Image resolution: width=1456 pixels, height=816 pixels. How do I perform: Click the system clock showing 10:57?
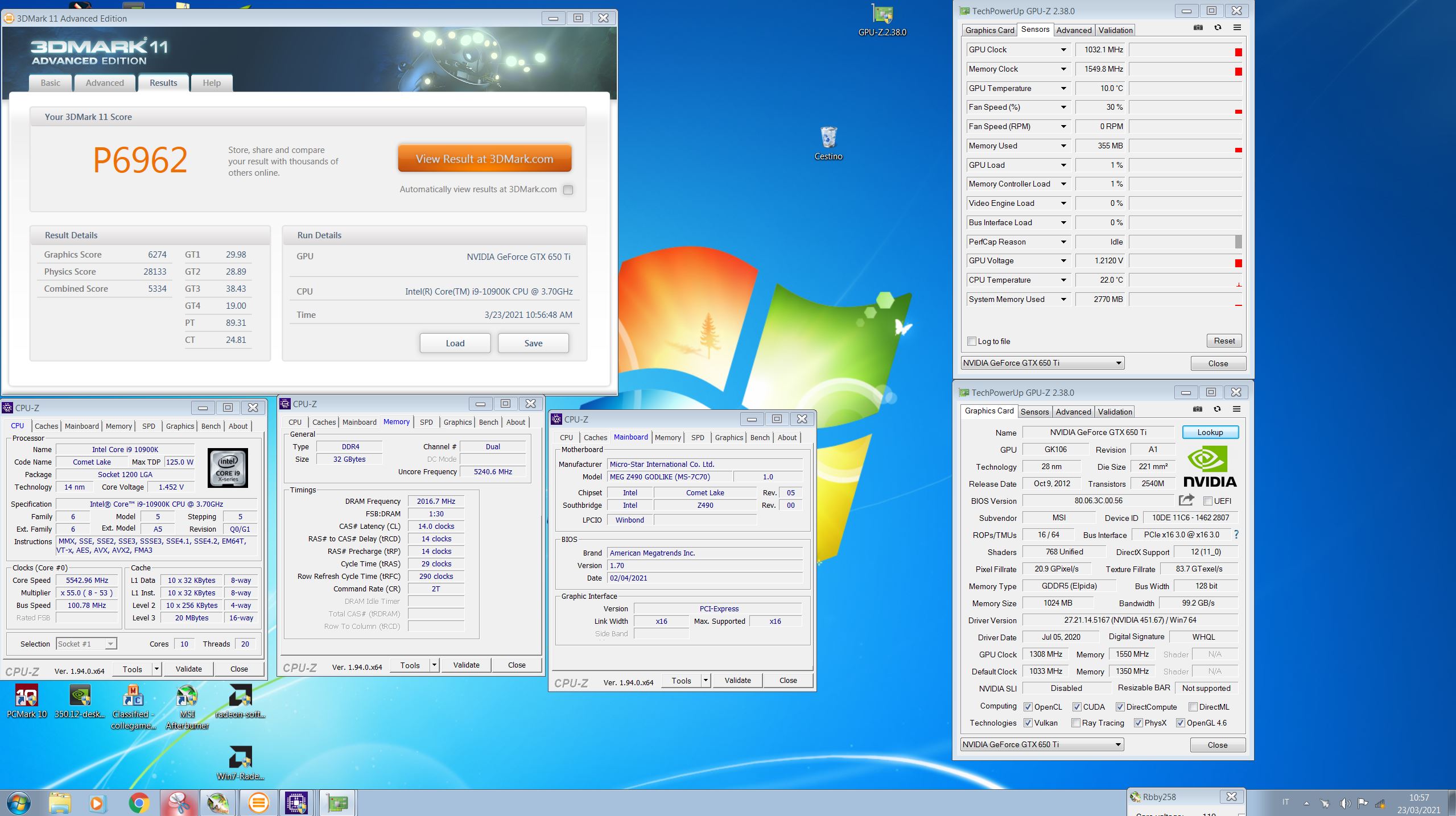tap(1419, 798)
